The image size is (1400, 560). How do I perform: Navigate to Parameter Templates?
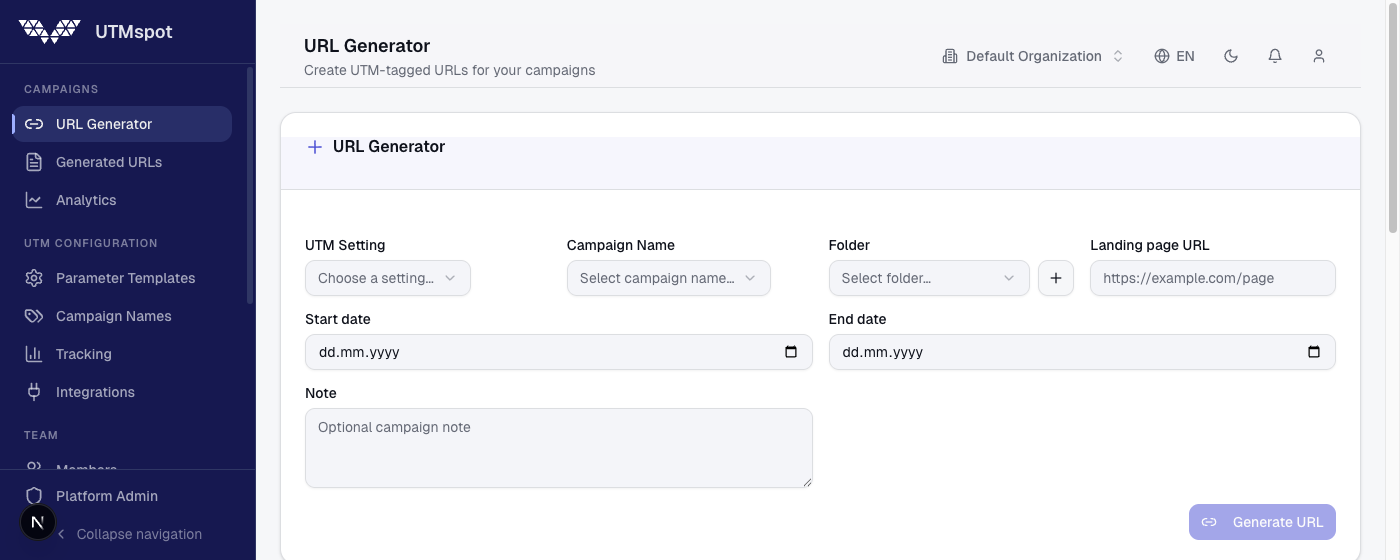tap(125, 278)
